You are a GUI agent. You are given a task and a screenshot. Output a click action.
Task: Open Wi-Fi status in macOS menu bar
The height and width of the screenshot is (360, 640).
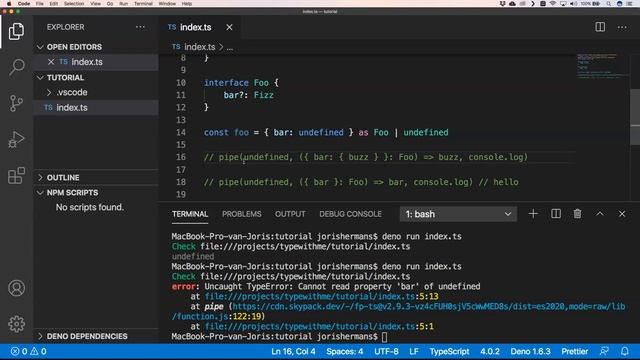click(x=553, y=4)
